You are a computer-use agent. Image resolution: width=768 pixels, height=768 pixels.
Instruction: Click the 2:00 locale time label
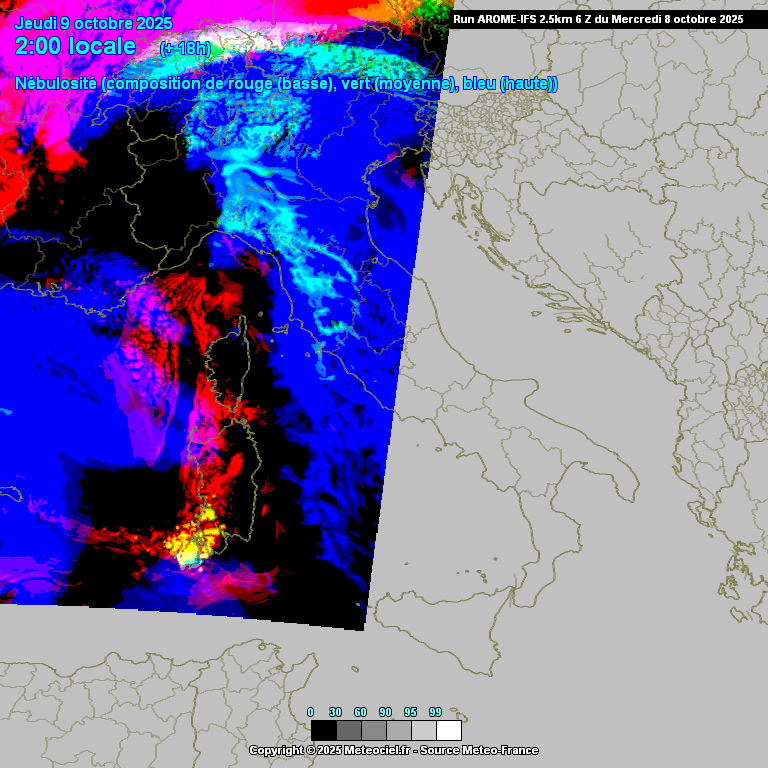[75, 46]
